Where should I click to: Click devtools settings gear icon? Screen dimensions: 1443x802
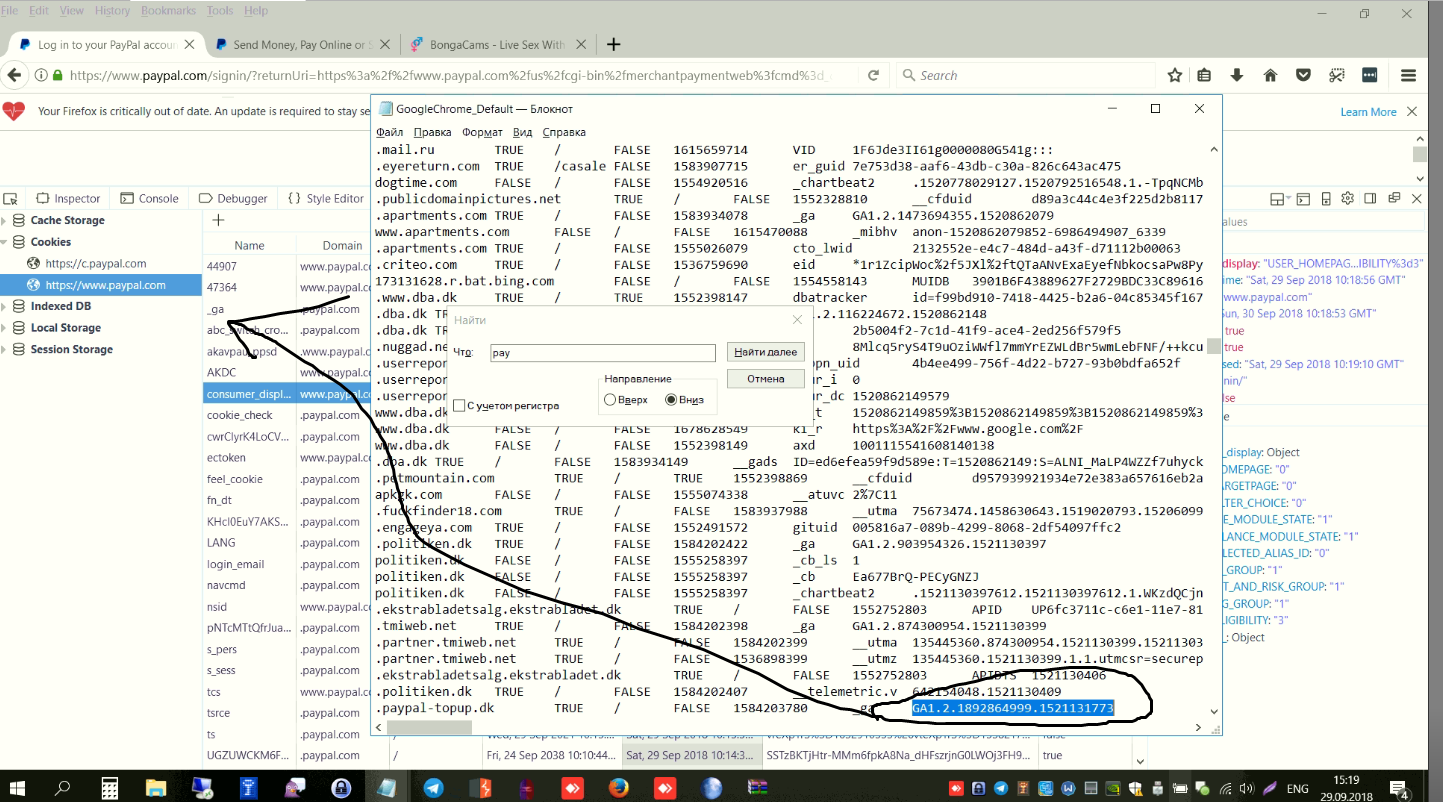1347,198
